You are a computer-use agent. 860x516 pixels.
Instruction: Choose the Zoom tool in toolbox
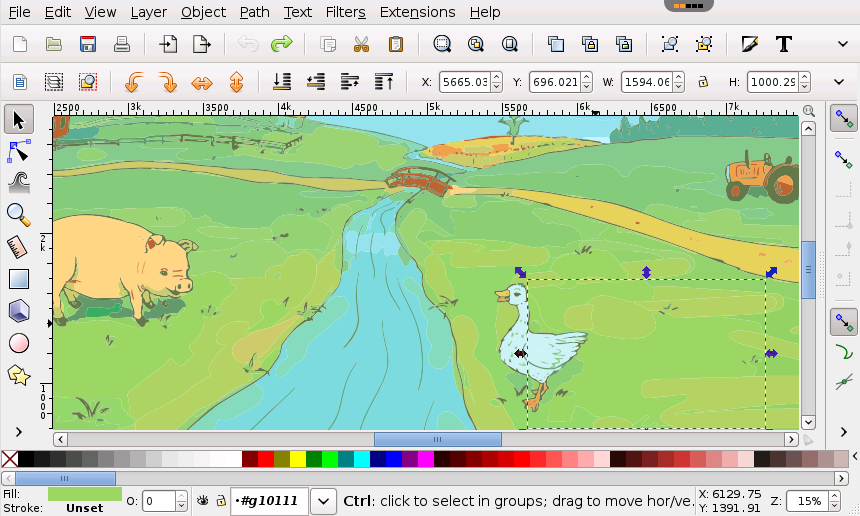pos(18,214)
